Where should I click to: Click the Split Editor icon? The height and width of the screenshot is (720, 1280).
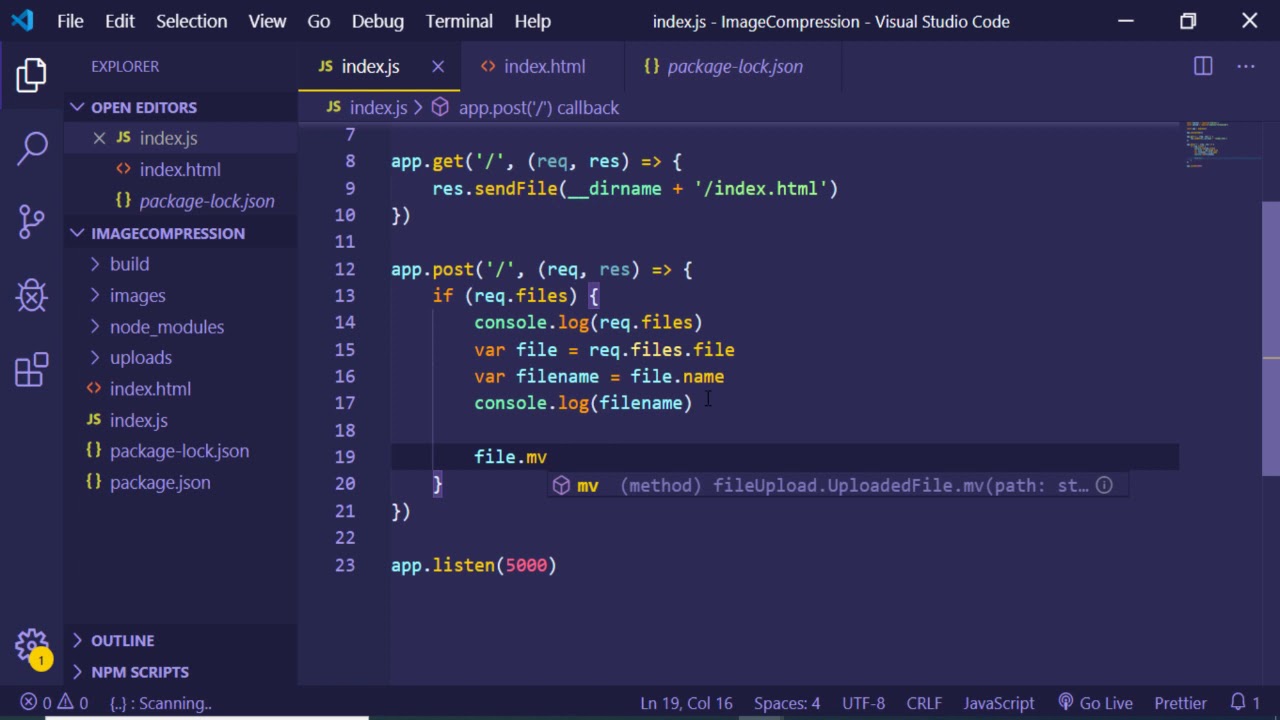coord(1203,66)
